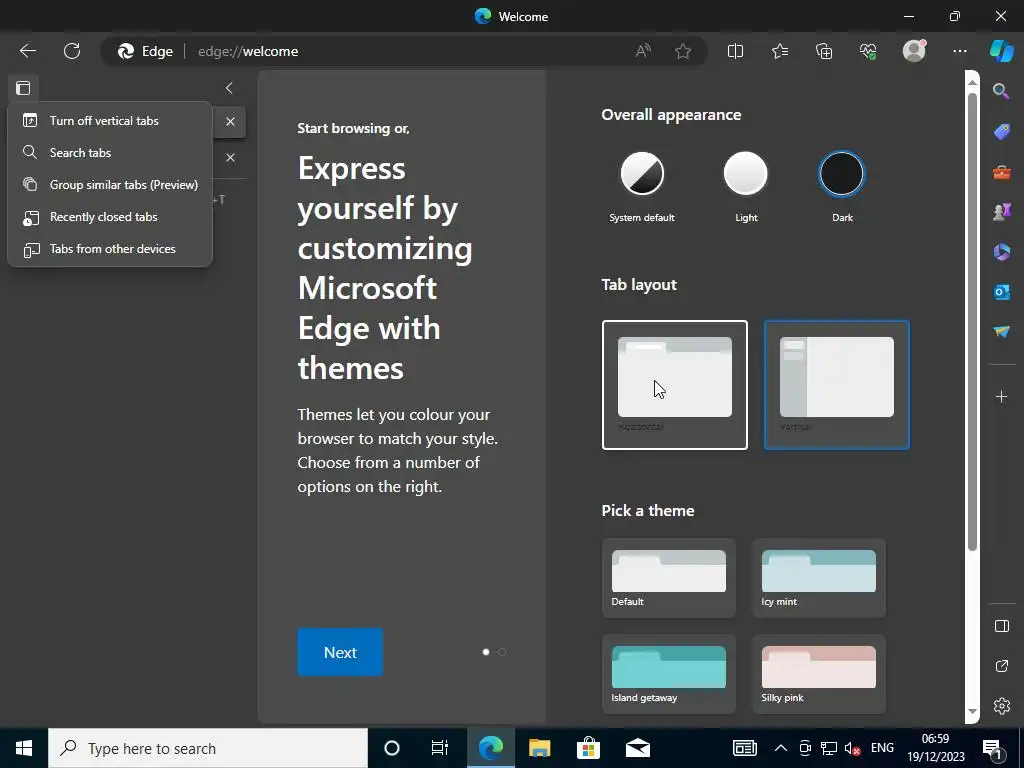Open the profile avatar

914,51
